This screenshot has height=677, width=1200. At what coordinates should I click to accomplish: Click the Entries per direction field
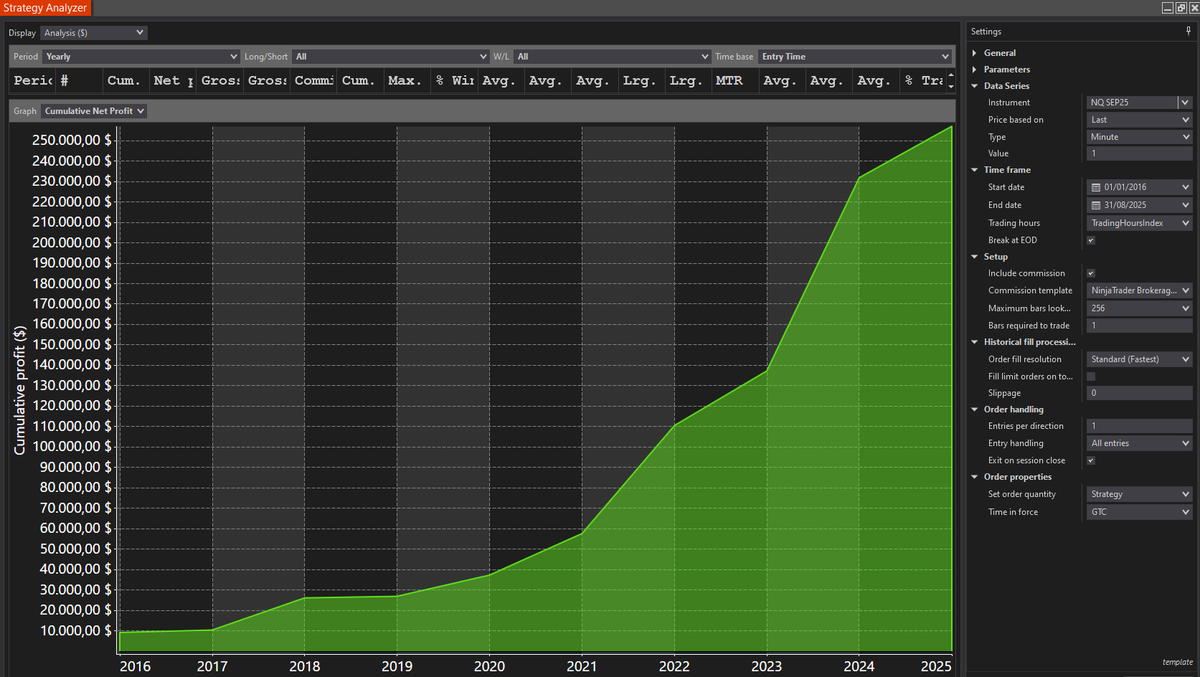1140,426
